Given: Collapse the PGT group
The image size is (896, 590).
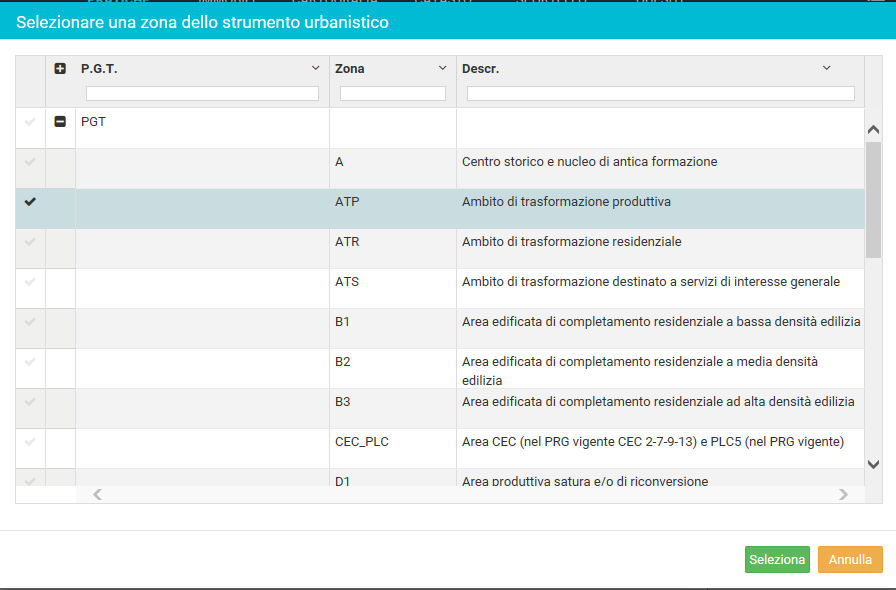Looking at the screenshot, I should point(60,121).
